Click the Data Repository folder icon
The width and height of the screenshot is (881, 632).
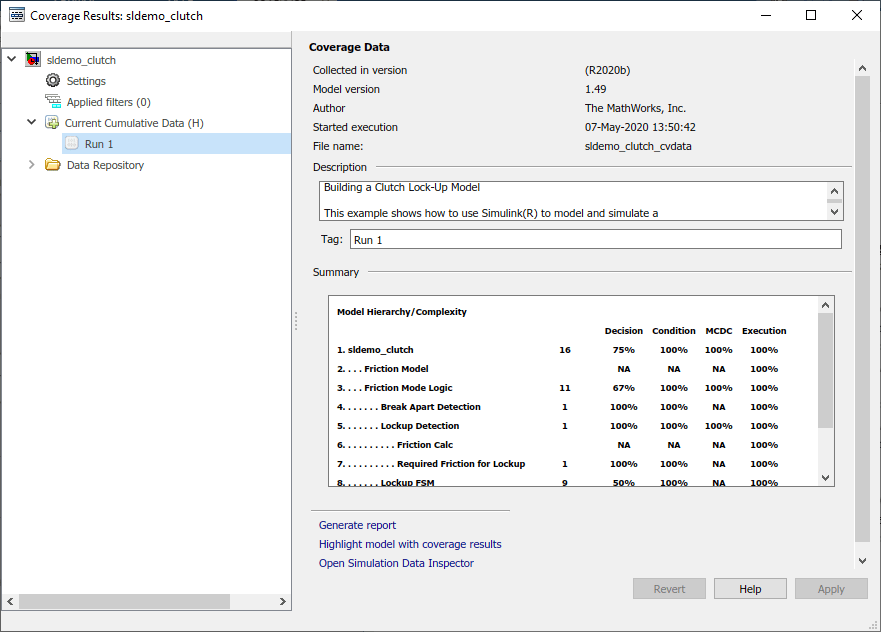click(x=53, y=165)
